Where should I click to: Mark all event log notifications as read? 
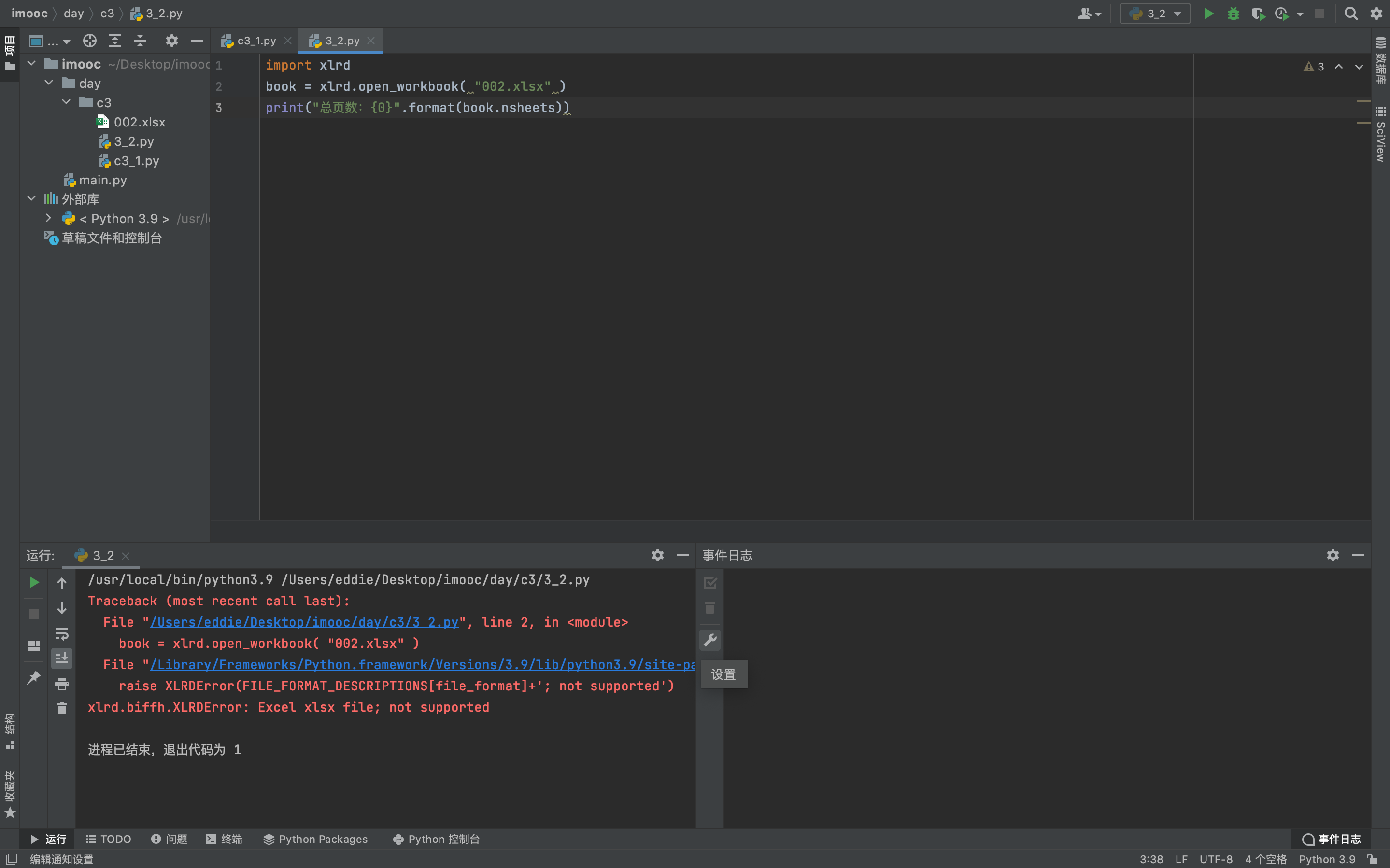[x=710, y=583]
